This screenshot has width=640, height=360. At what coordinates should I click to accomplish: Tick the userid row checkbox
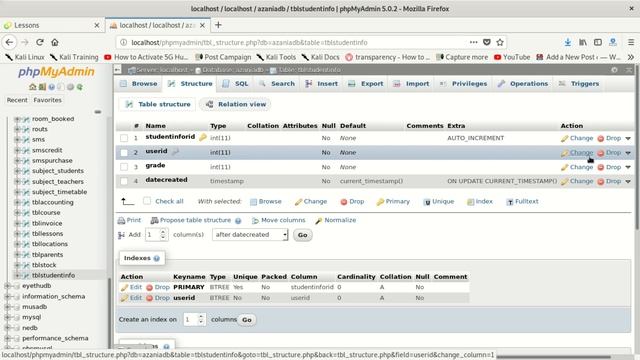coord(124,153)
